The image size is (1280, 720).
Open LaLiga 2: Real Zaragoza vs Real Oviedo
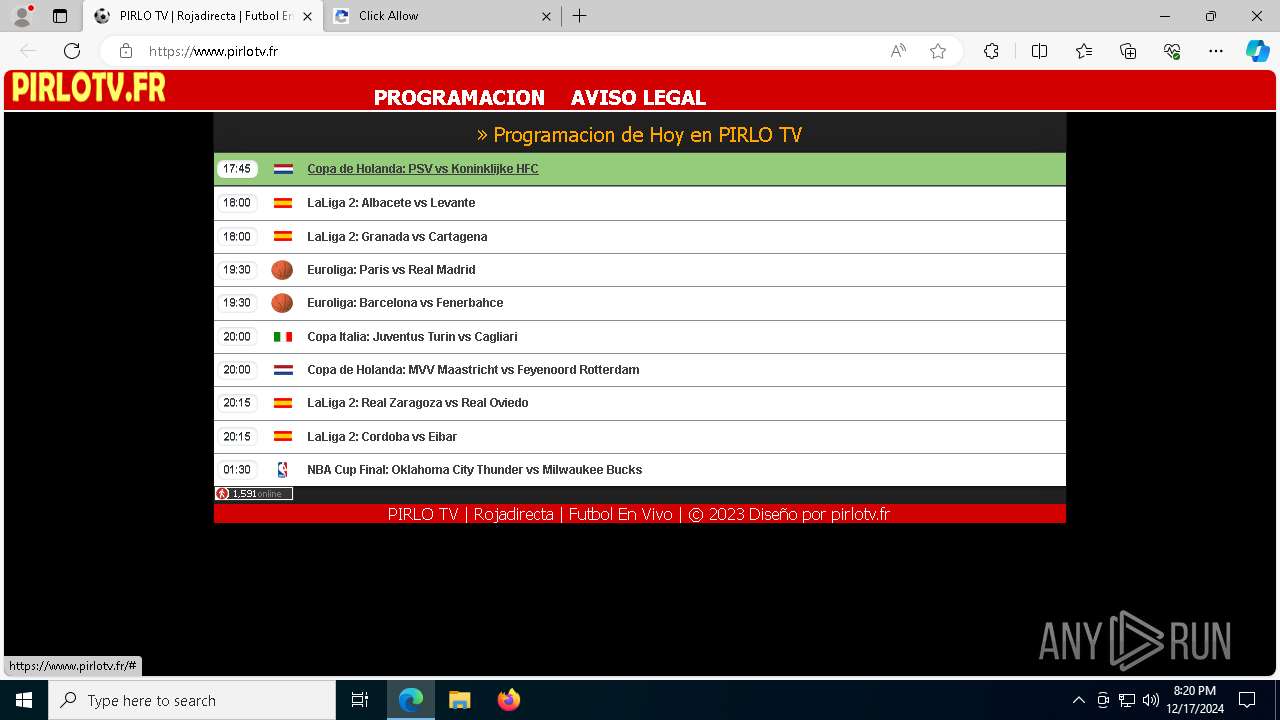418,403
